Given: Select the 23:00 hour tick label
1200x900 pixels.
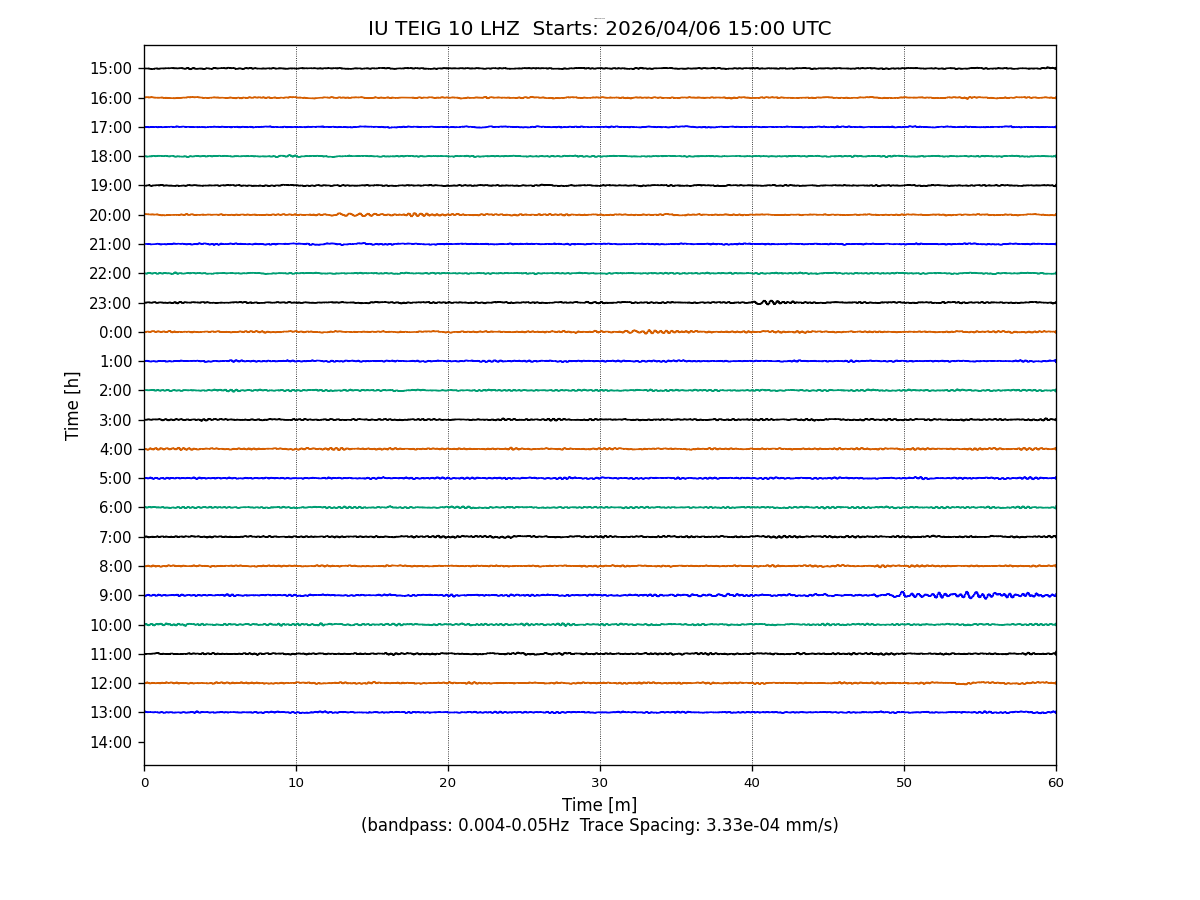Looking at the screenshot, I should tap(110, 303).
